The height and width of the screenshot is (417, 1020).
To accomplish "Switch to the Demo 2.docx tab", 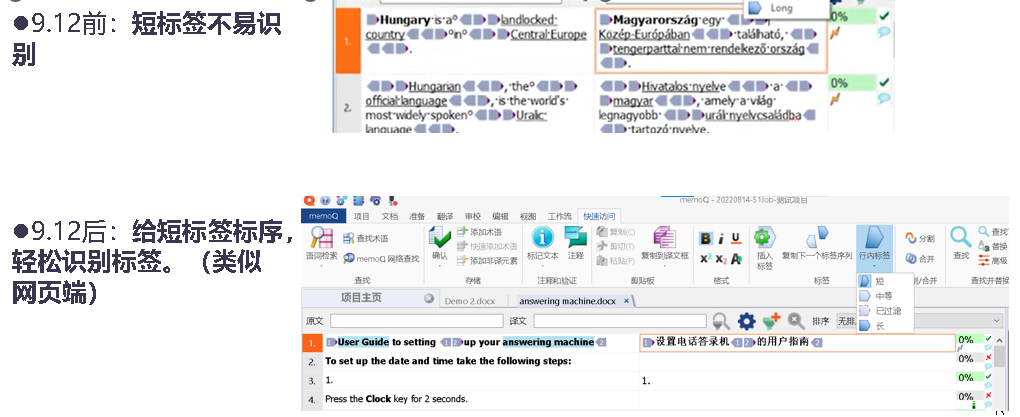I will tap(470, 301).
